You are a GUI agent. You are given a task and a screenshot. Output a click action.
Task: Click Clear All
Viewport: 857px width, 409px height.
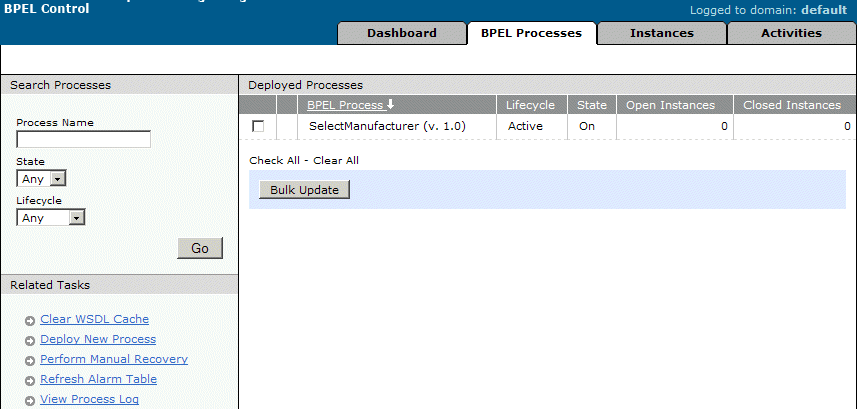coord(336,160)
